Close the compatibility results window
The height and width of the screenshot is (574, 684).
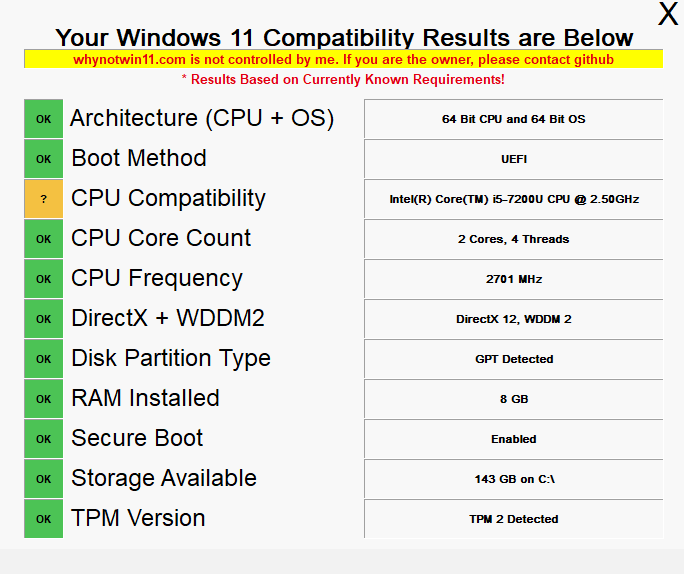[668, 14]
